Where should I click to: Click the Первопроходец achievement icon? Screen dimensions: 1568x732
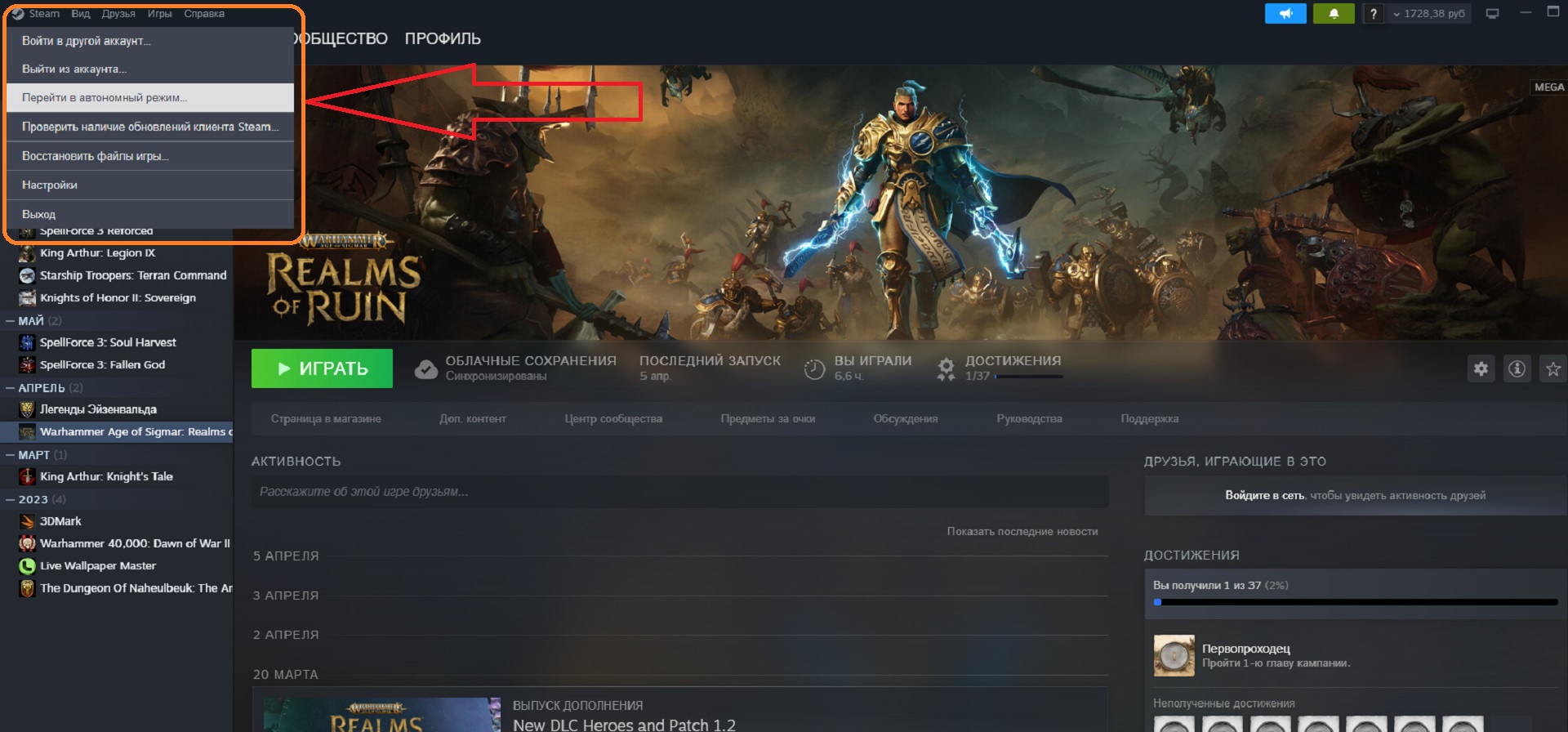coord(1174,655)
